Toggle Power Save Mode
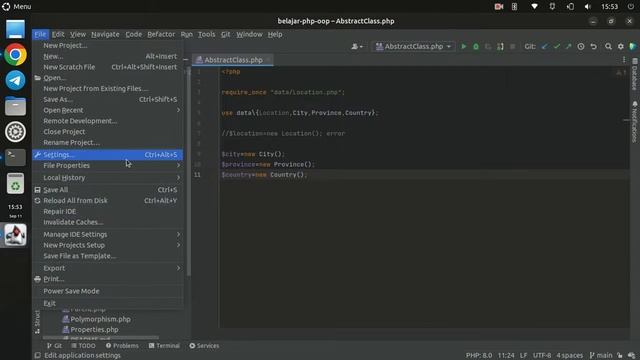Viewport: 640px width, 360px height. (x=108, y=291)
